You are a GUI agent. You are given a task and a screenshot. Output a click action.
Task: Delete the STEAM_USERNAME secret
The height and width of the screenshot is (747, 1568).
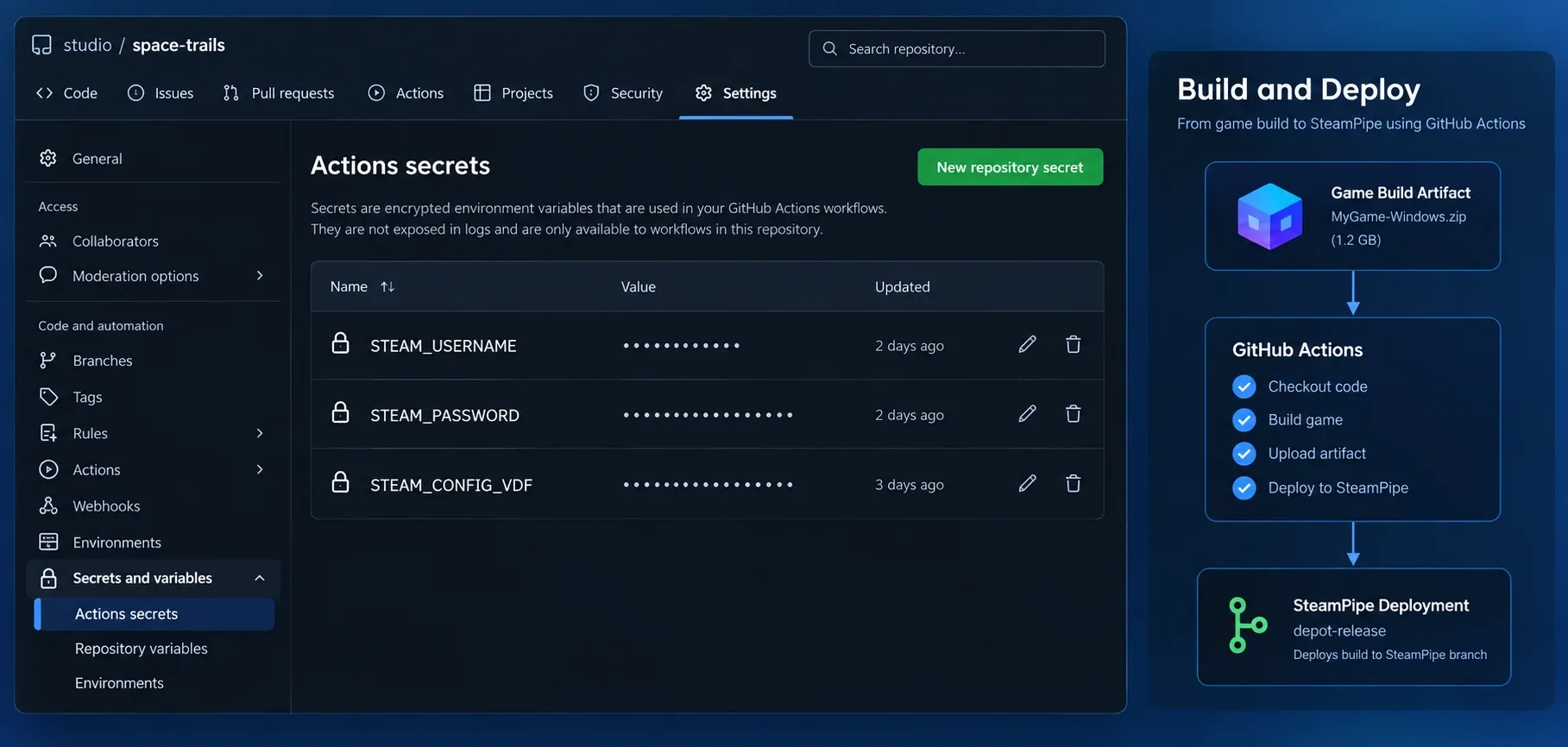(1073, 344)
